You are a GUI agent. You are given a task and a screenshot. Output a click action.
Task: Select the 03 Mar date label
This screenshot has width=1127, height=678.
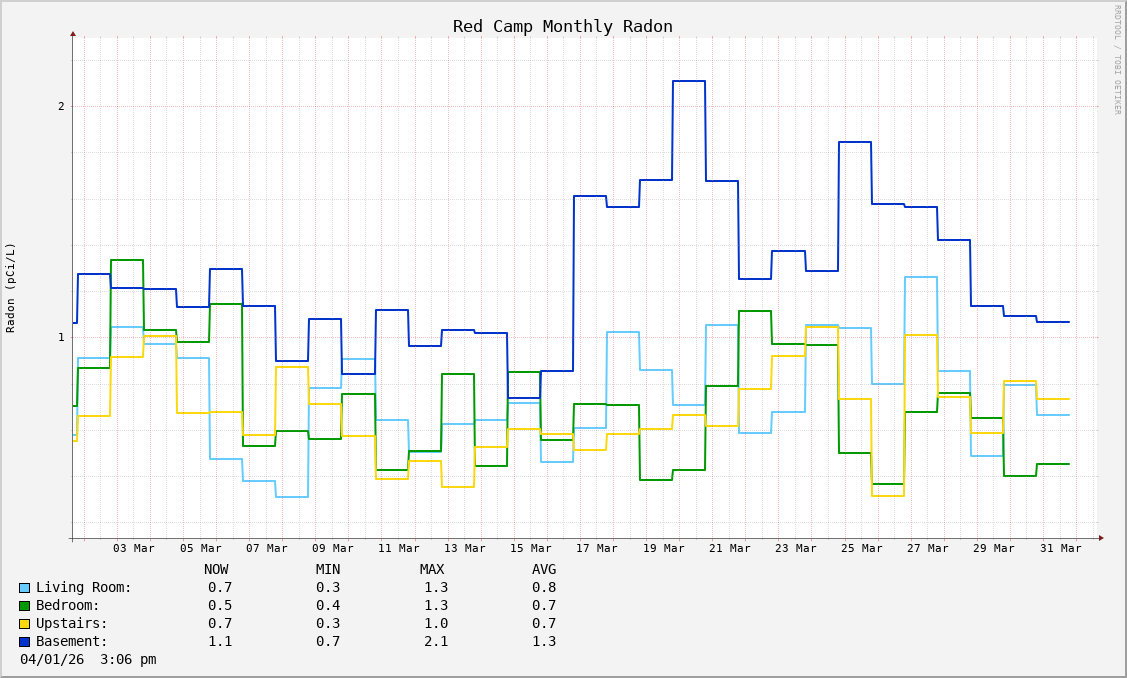(134, 548)
